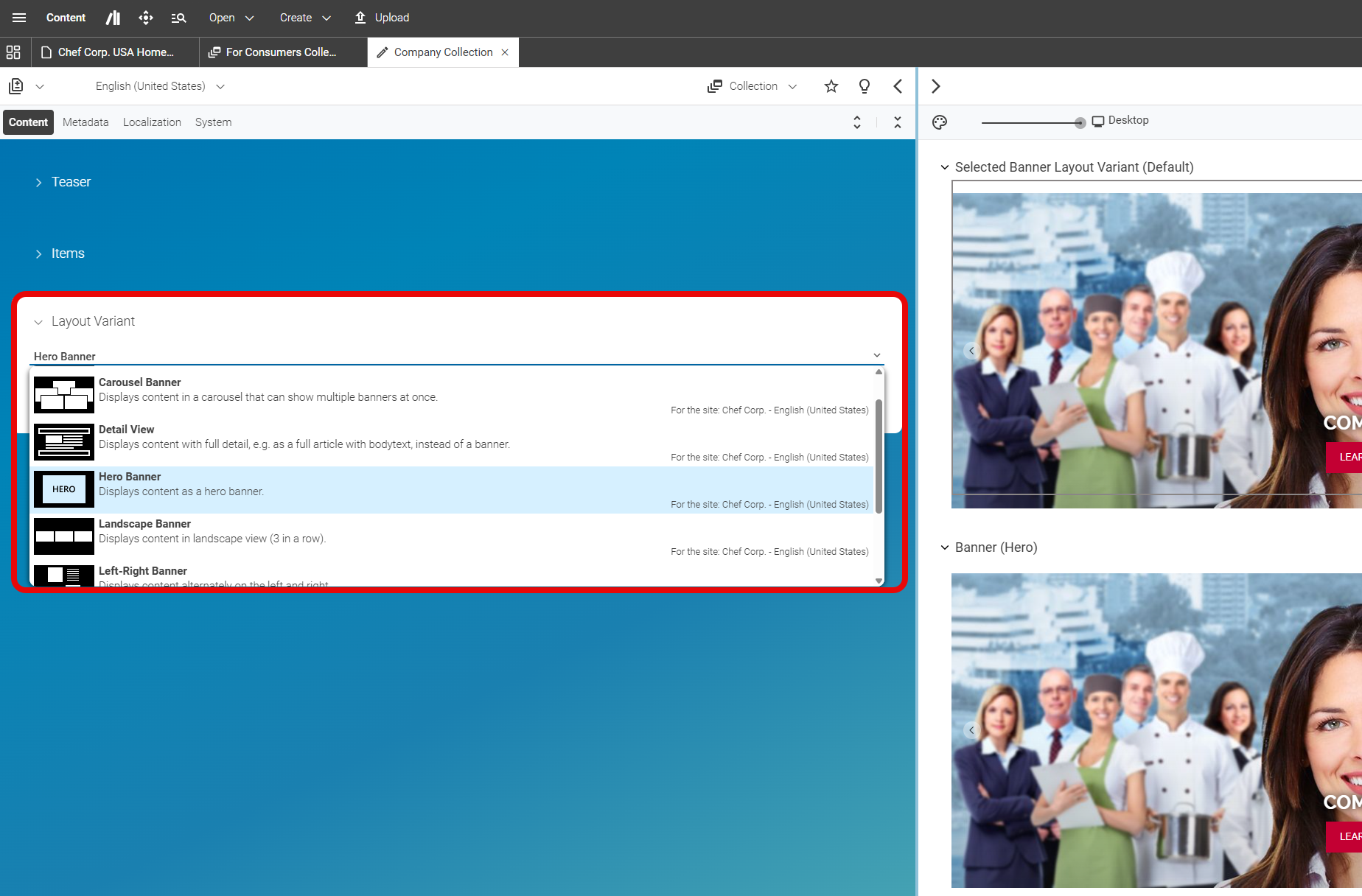Open the English (United States) language dropdown
1362x896 pixels.
pos(160,86)
